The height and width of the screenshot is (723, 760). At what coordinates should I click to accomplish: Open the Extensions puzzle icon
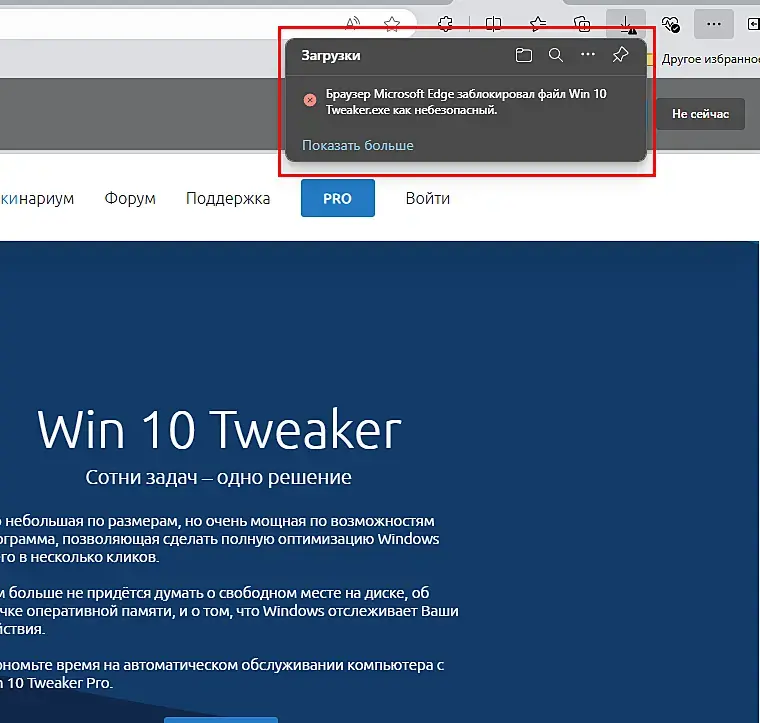[445, 23]
